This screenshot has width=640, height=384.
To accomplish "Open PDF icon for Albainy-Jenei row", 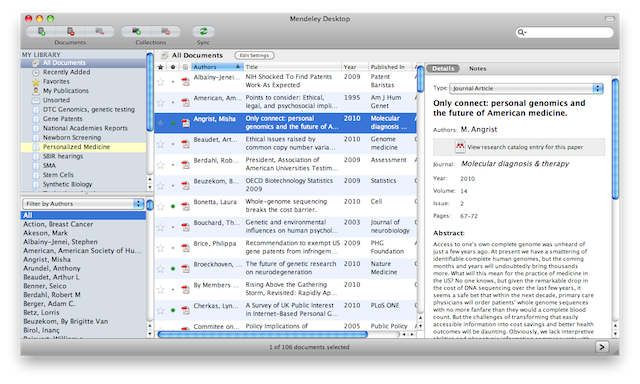I will [x=186, y=81].
